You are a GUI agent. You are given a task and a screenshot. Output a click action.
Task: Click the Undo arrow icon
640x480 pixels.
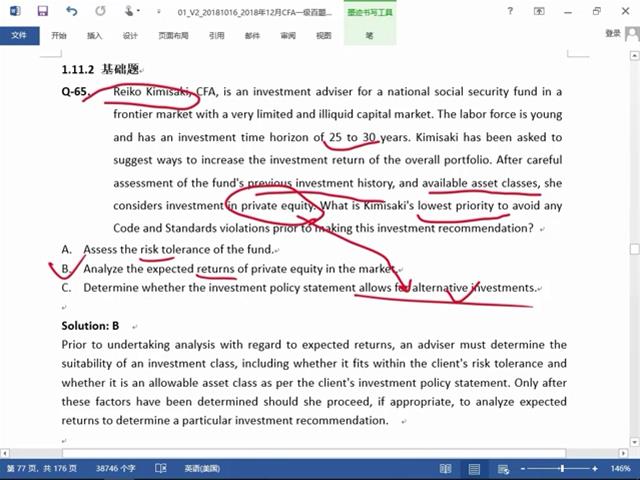[71, 11]
